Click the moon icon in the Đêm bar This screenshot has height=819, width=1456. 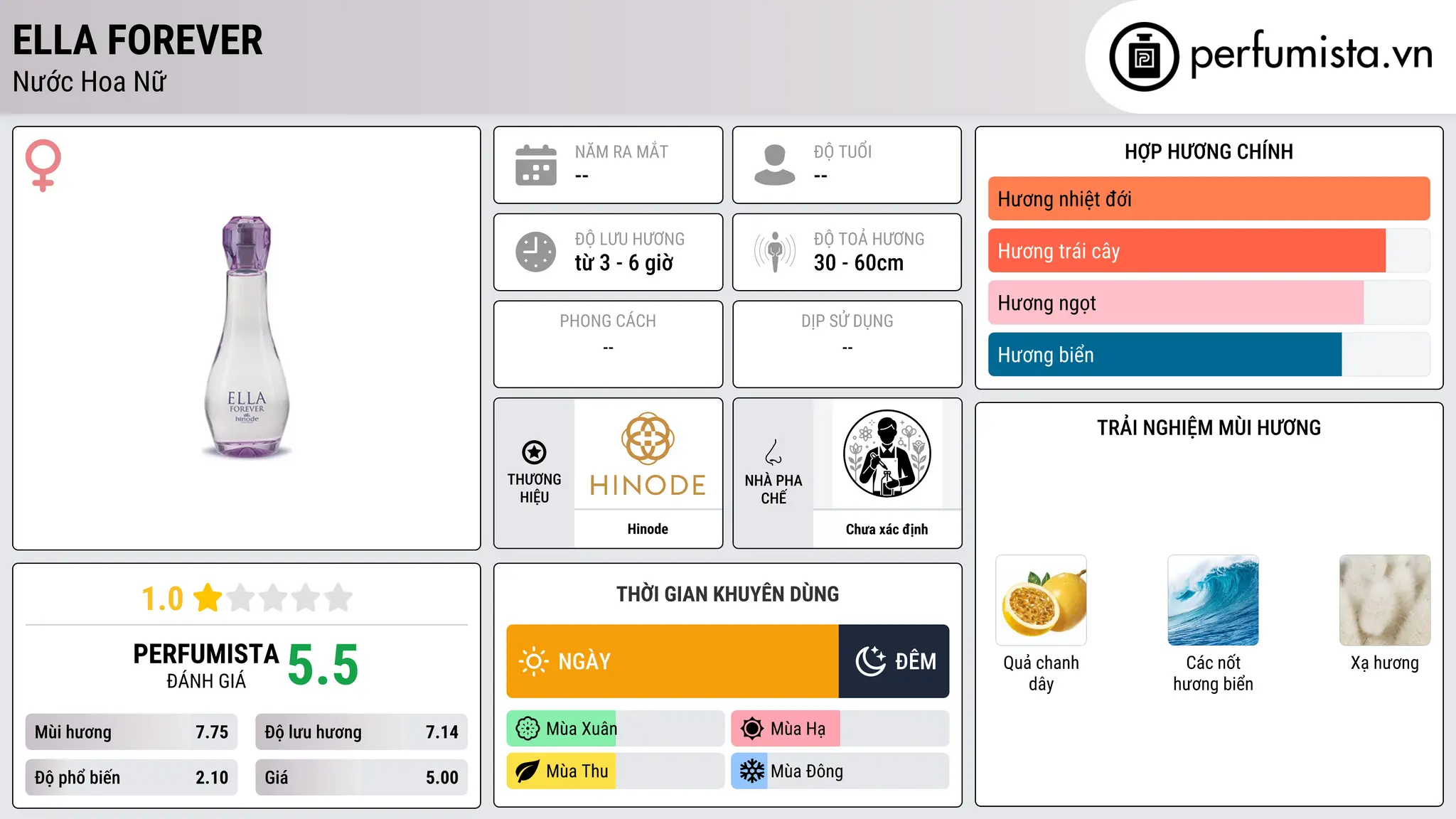[x=870, y=661]
